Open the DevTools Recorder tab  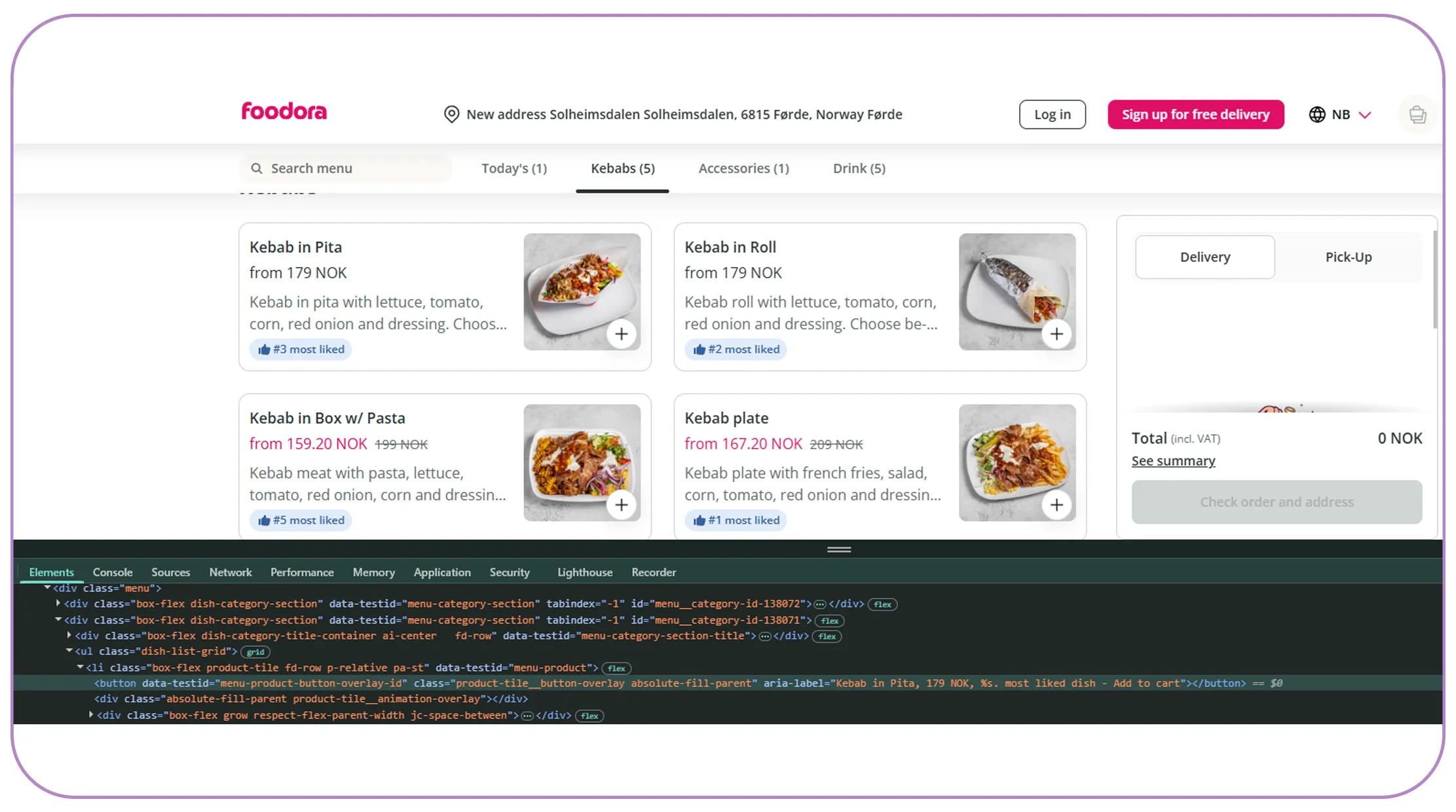tap(654, 572)
